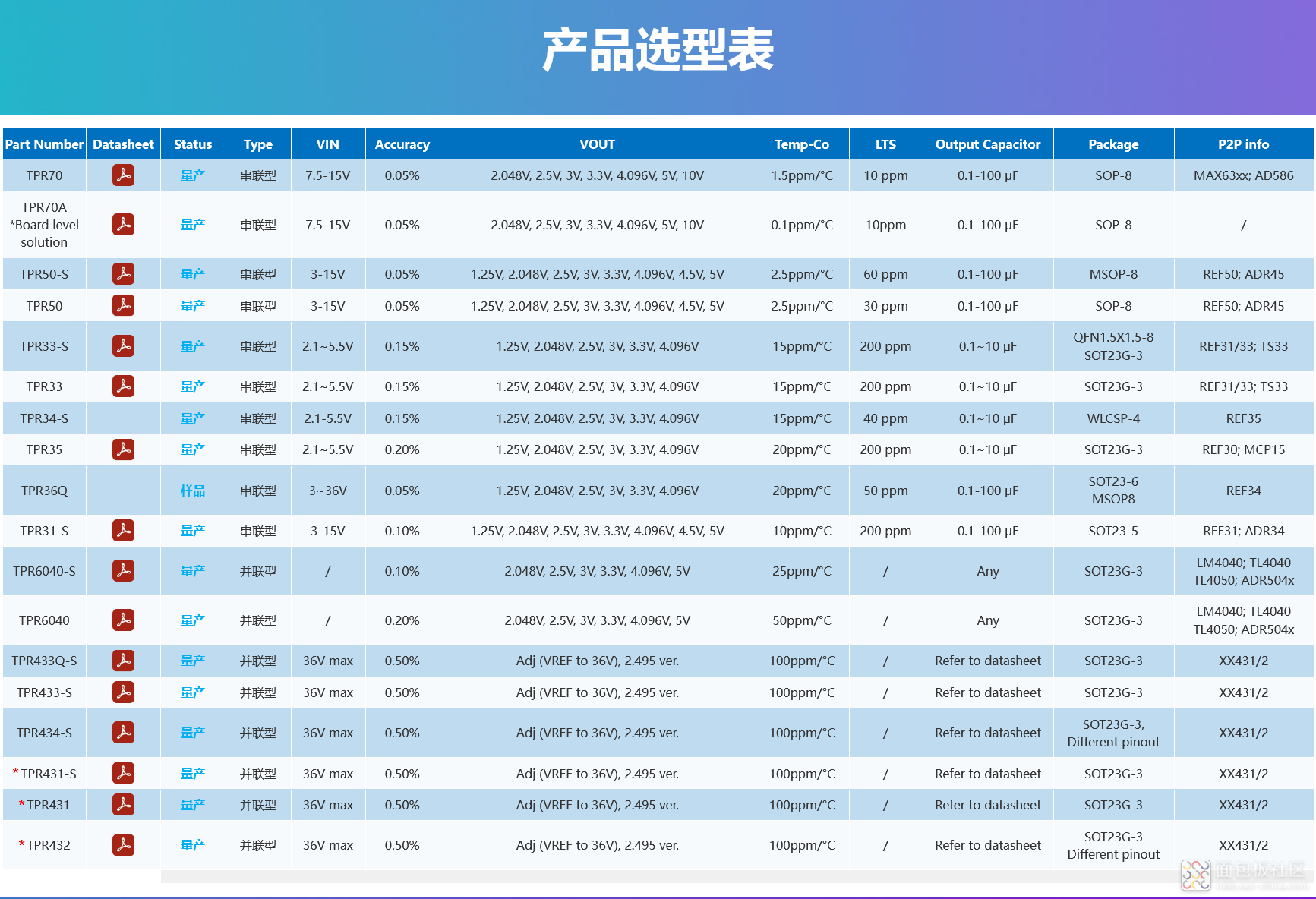Open the TPR432 datasheet PDF icon
Image resolution: width=1316 pixels, height=899 pixels.
[x=124, y=844]
